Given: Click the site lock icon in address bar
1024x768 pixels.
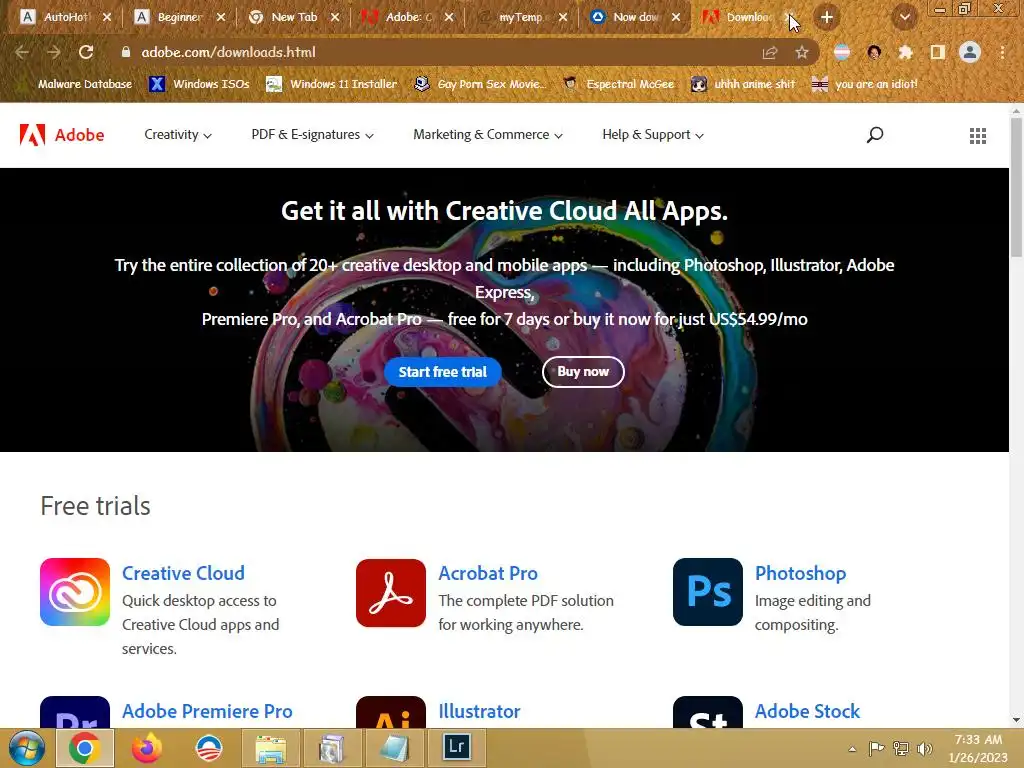Looking at the screenshot, I should tap(125, 52).
